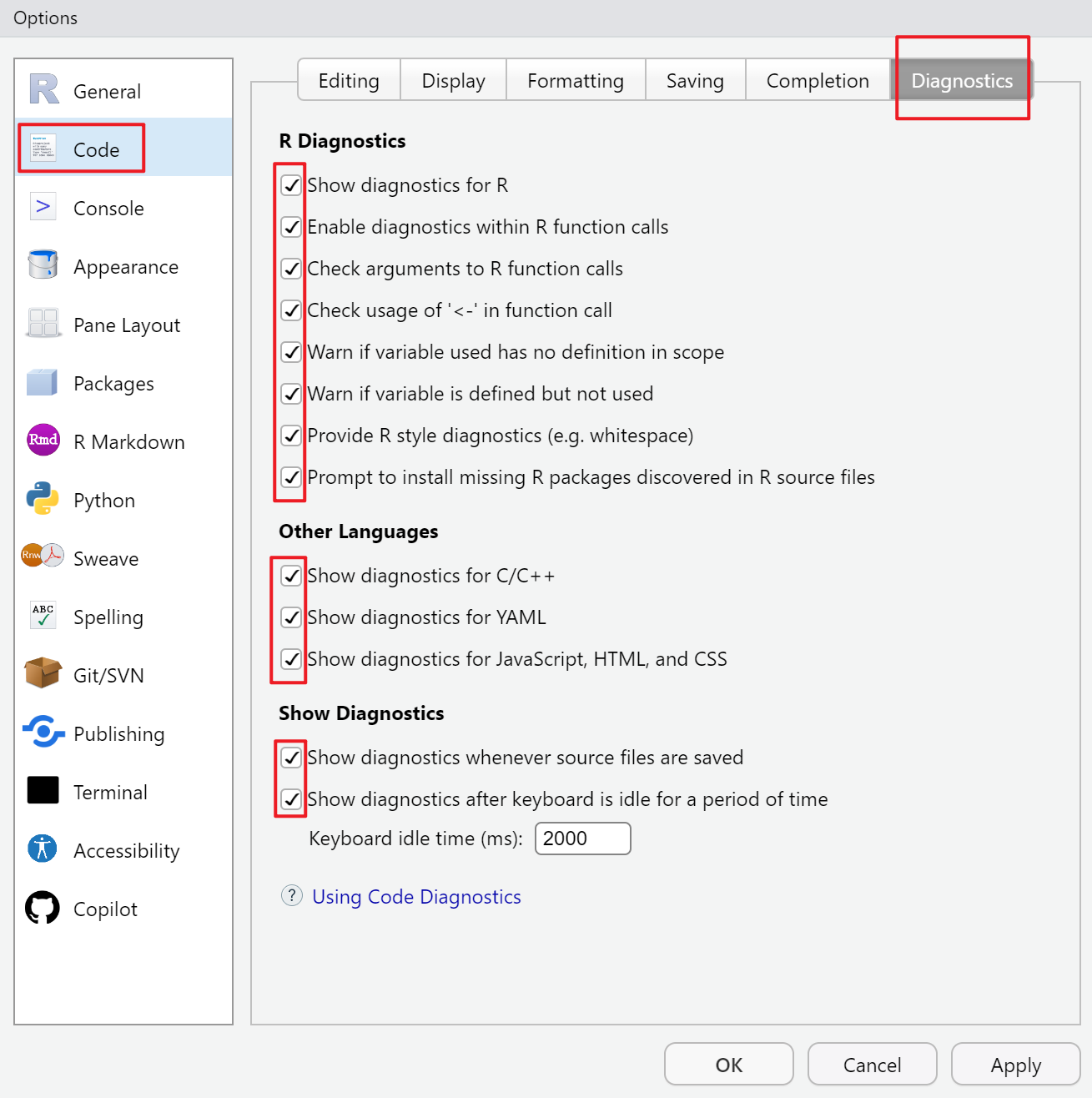Toggle Warn if variable is defined but not used
Screen dimensions: 1092x1098
tap(291, 394)
